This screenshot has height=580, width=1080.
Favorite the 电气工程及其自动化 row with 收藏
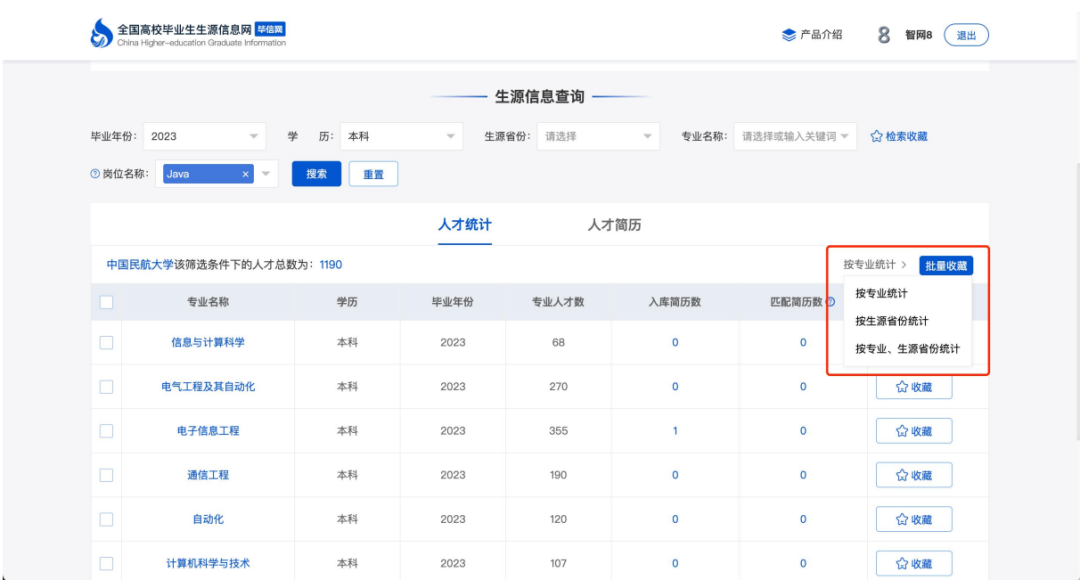(913, 387)
